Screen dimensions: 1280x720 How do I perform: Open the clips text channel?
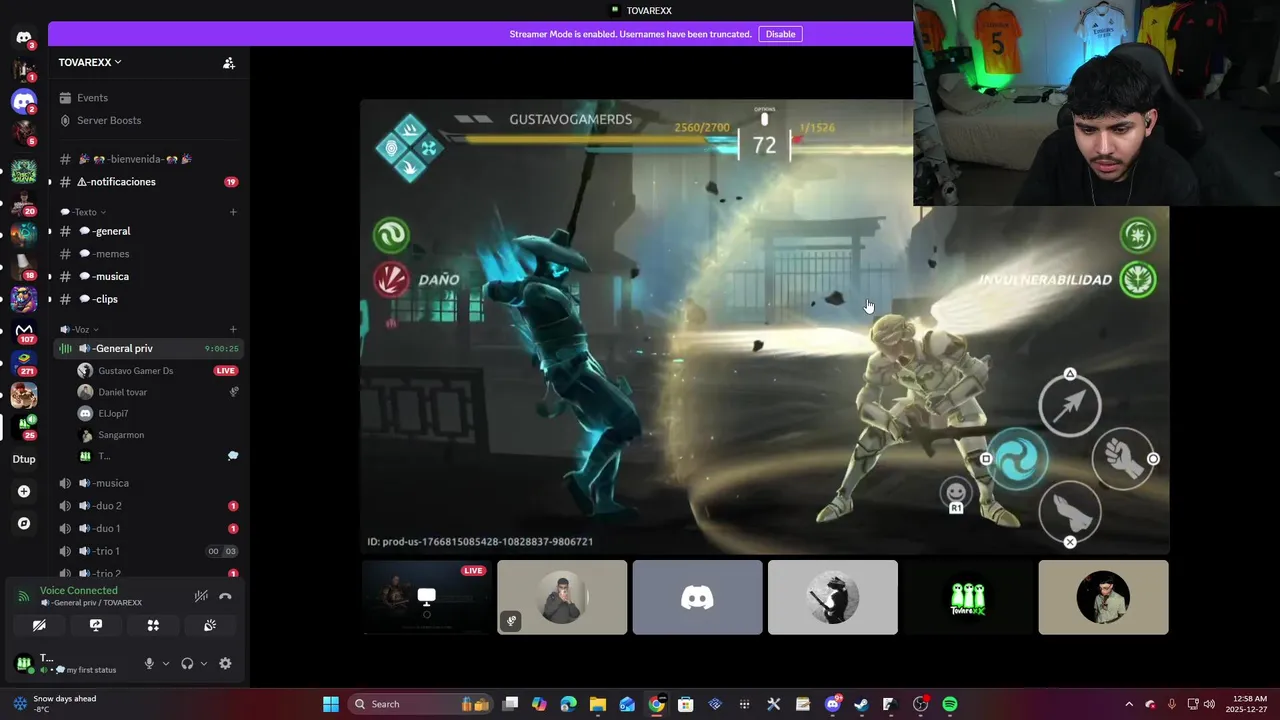click(x=148, y=299)
